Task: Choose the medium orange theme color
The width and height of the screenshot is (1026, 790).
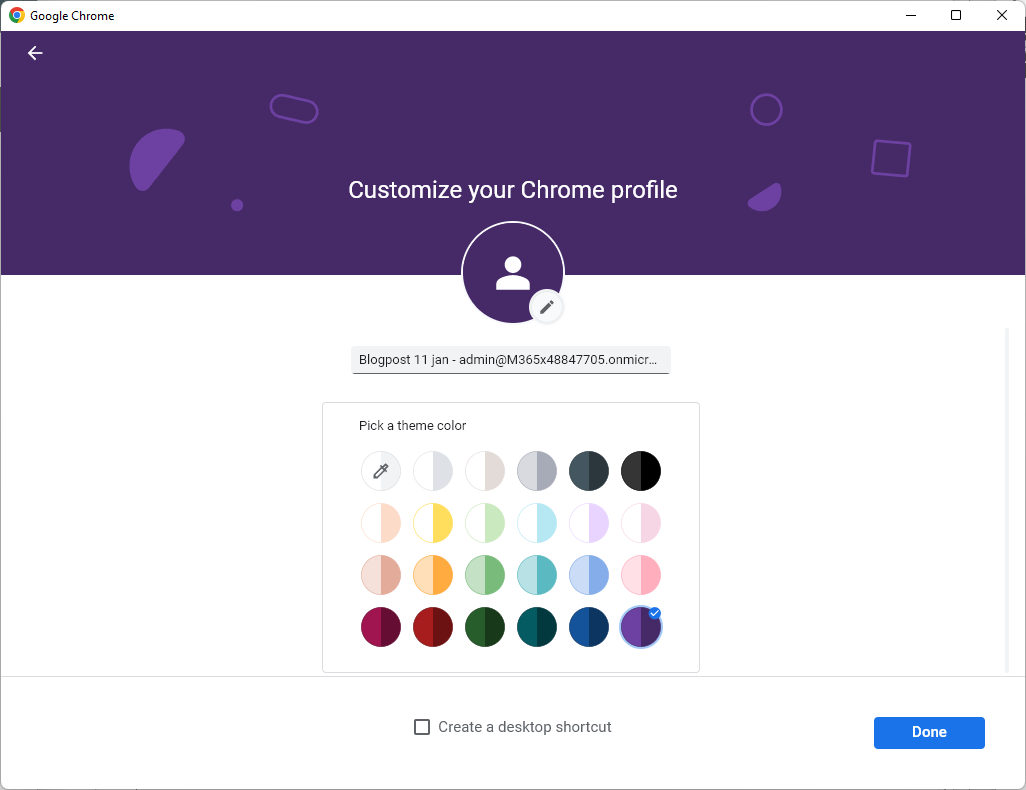Action: (x=433, y=575)
